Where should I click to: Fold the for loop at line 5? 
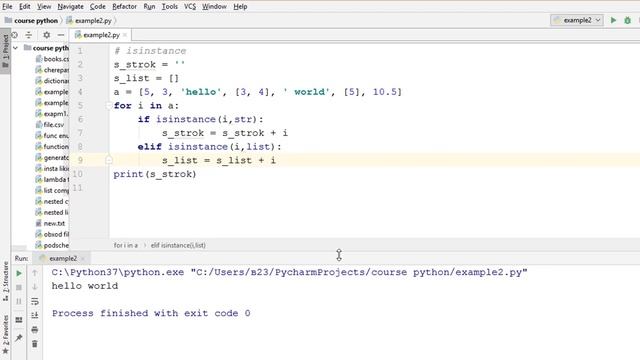click(x=109, y=106)
